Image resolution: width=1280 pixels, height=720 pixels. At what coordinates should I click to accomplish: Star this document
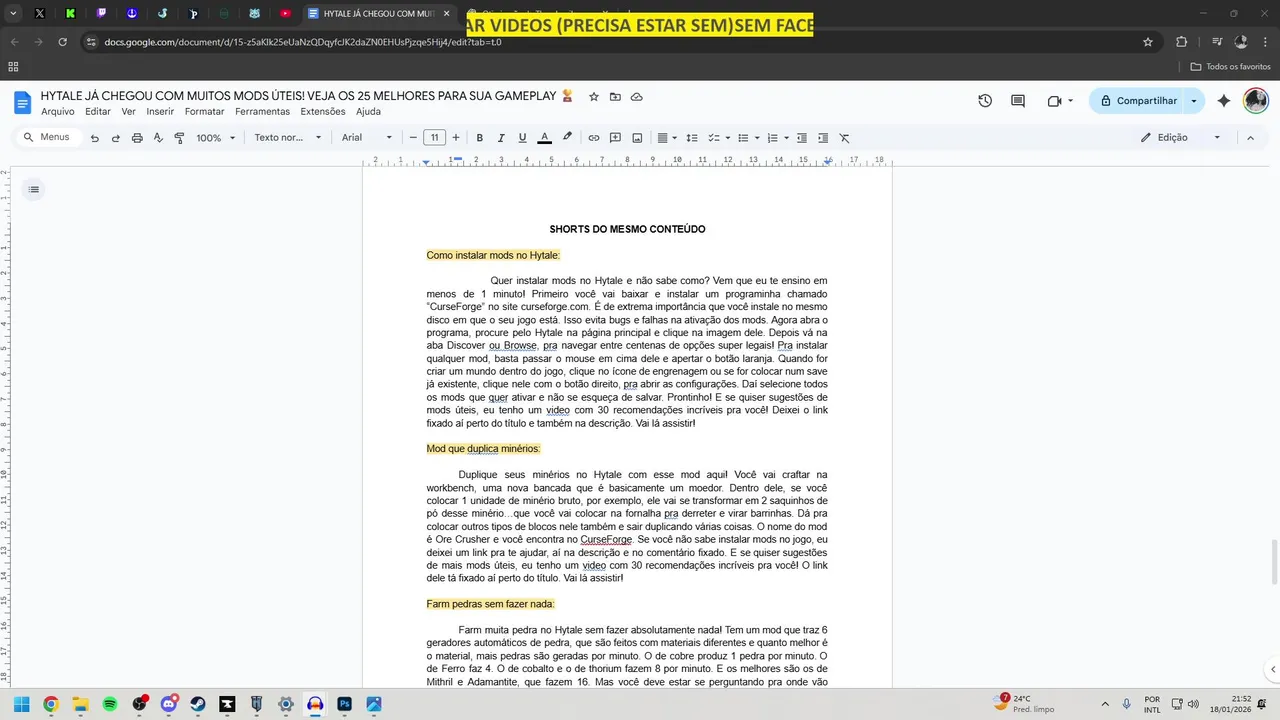pos(594,97)
